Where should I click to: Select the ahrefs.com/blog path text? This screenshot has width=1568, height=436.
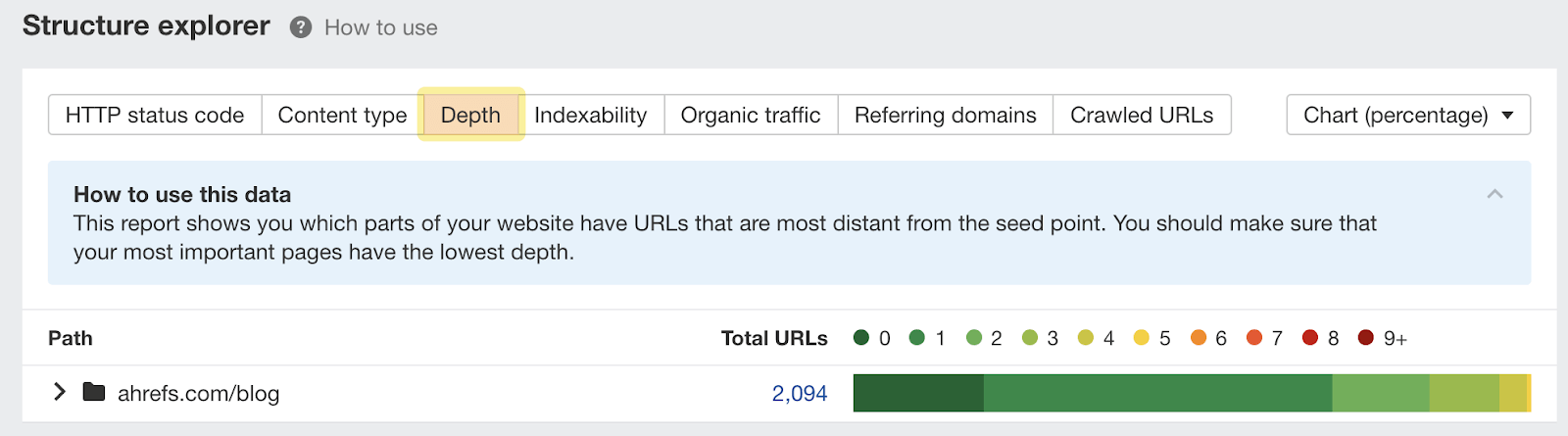199,393
